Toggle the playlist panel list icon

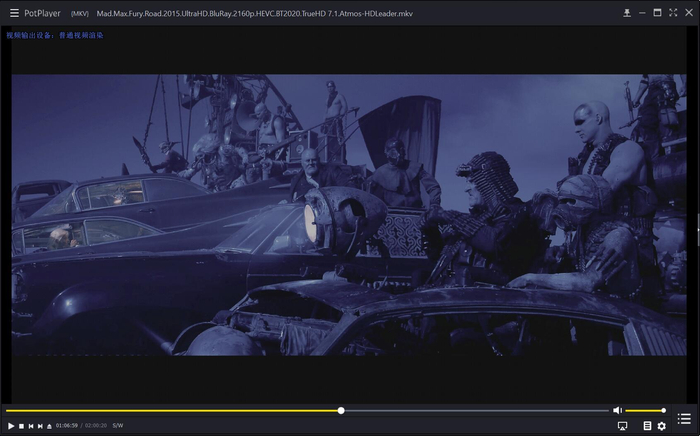click(684, 419)
